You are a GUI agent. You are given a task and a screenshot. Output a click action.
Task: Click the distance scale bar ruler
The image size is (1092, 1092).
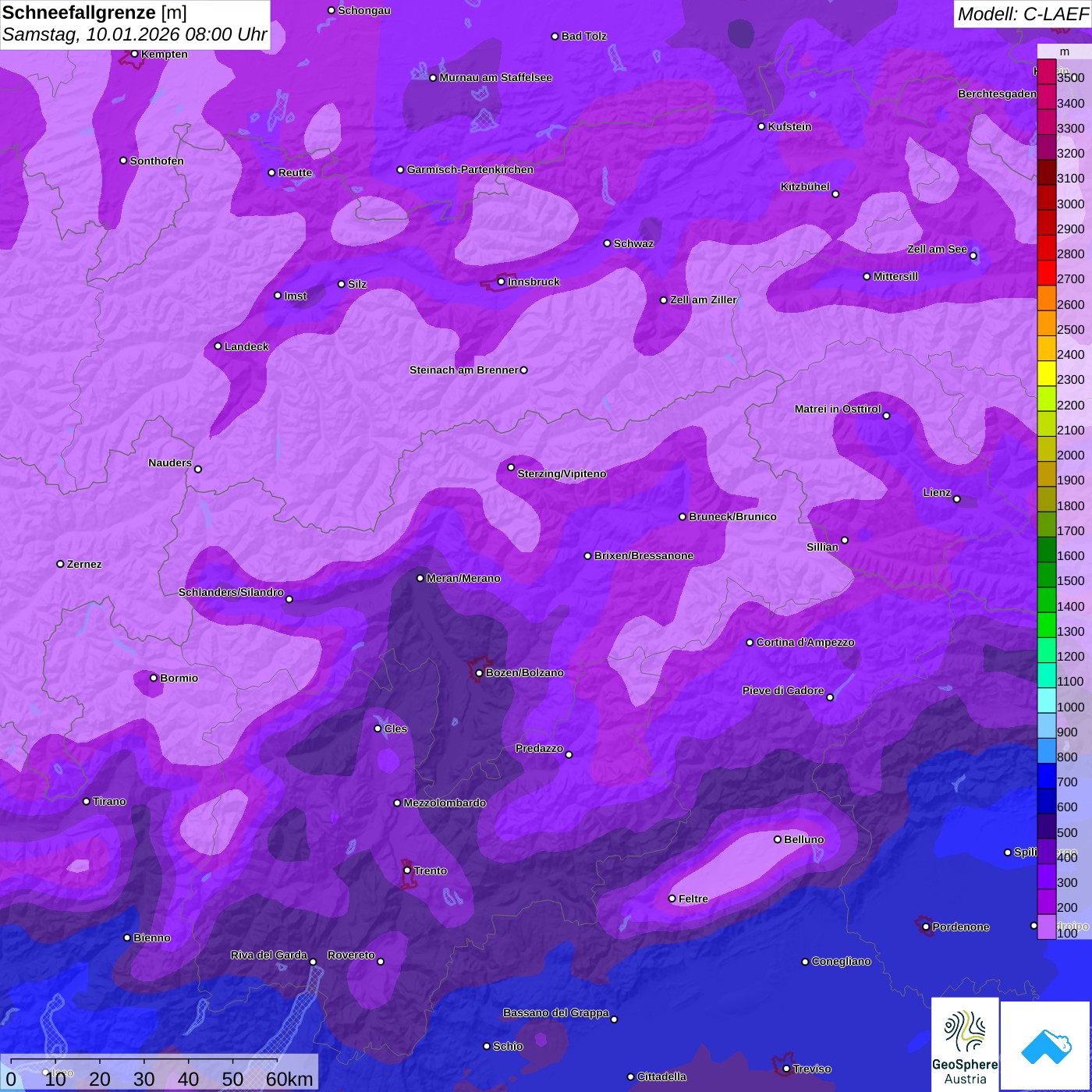point(144,1062)
